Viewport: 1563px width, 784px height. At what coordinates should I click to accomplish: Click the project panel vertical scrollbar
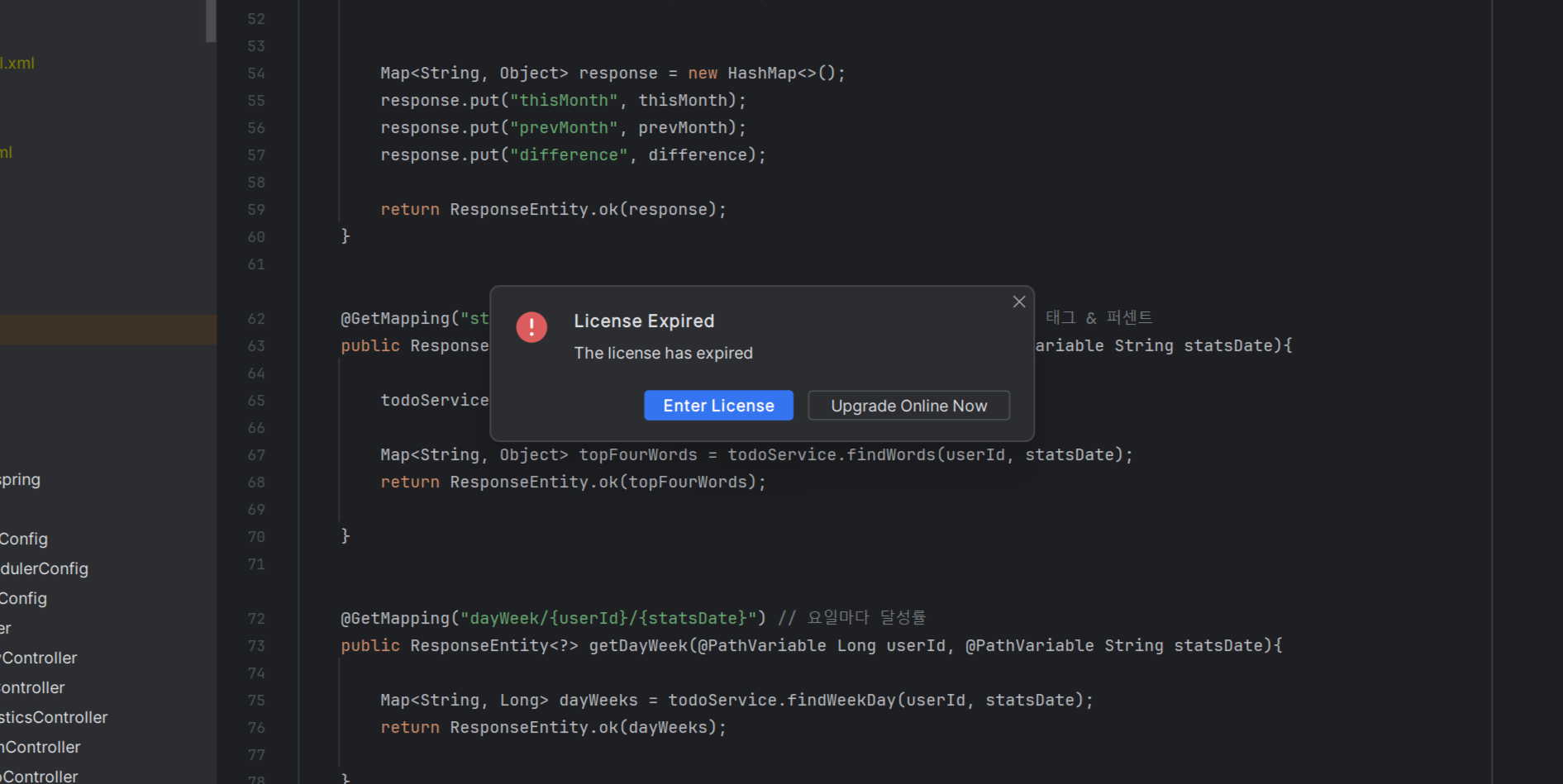[211, 21]
